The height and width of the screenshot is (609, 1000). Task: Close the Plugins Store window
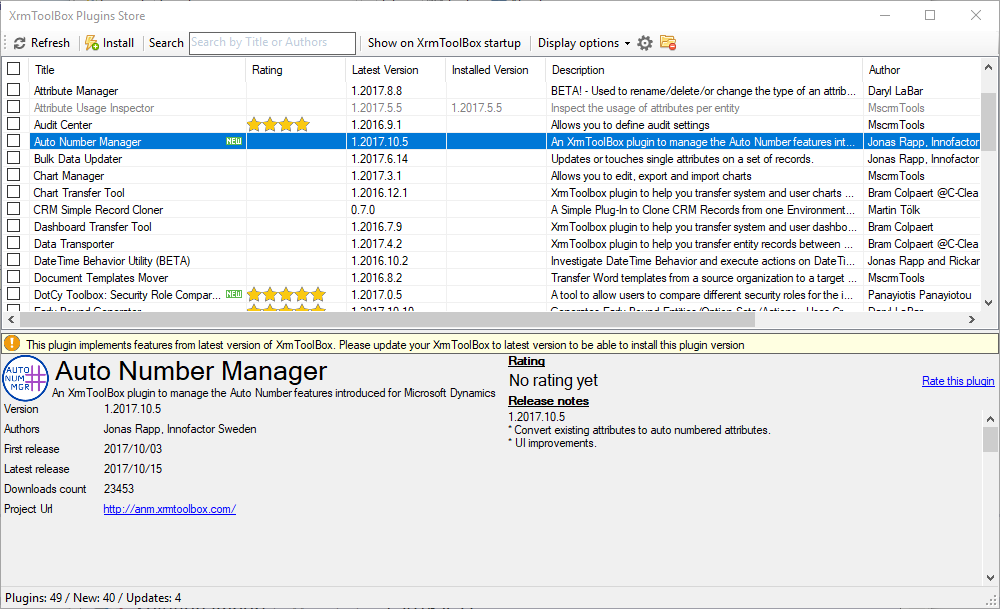(976, 15)
